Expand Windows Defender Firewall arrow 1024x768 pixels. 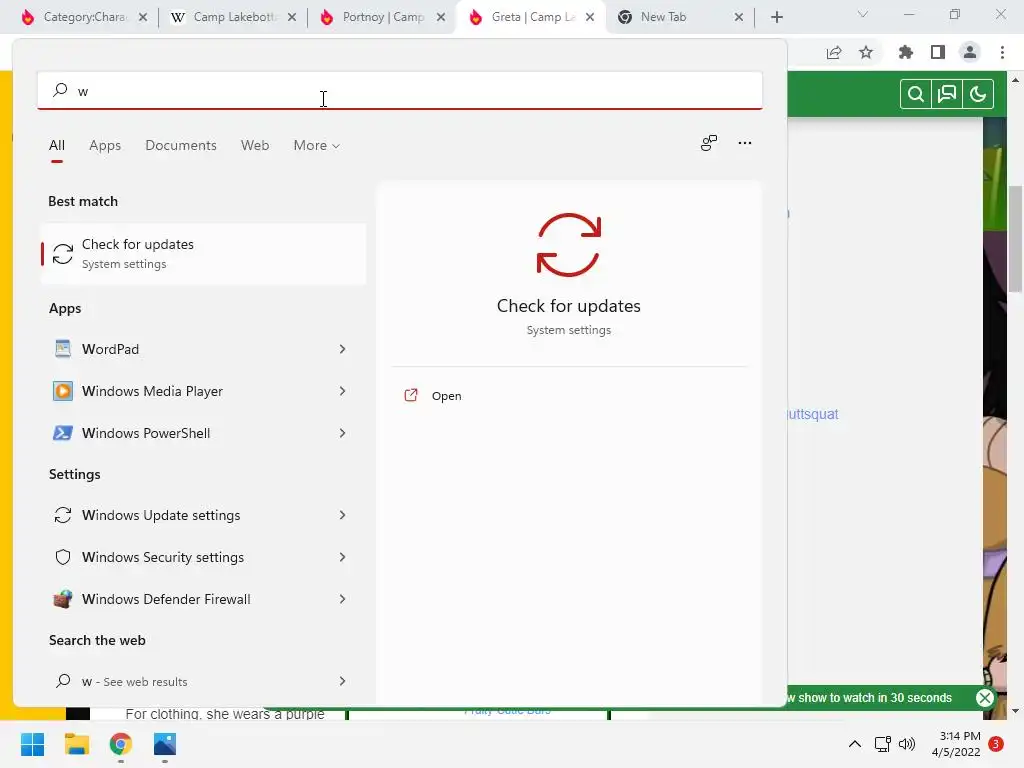342,599
